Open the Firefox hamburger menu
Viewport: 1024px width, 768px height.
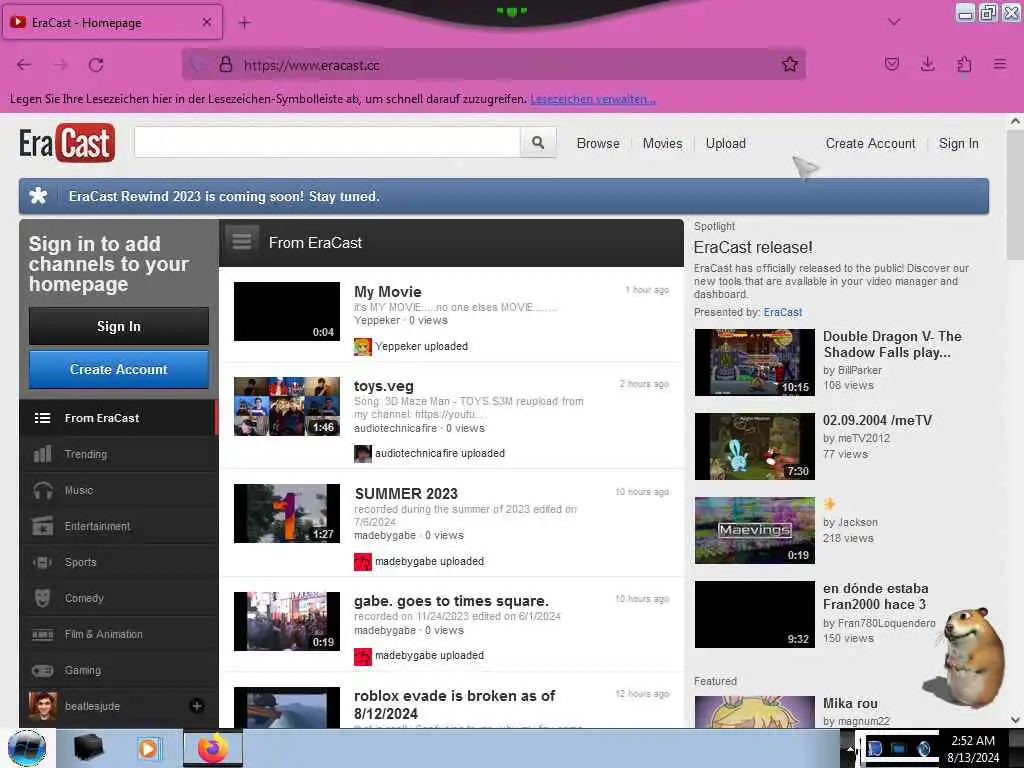[1000, 64]
